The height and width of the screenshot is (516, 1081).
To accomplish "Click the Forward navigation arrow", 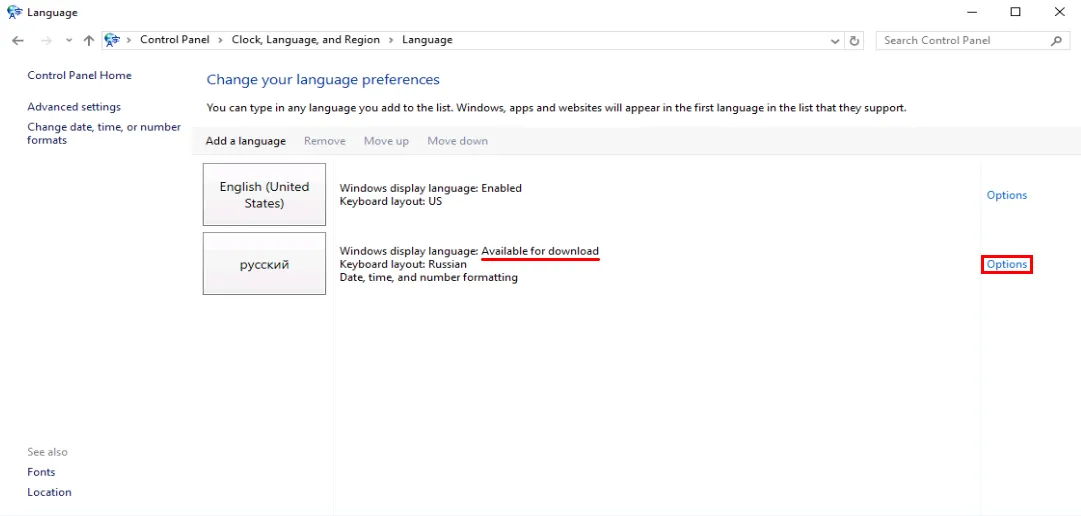I will 46,40.
